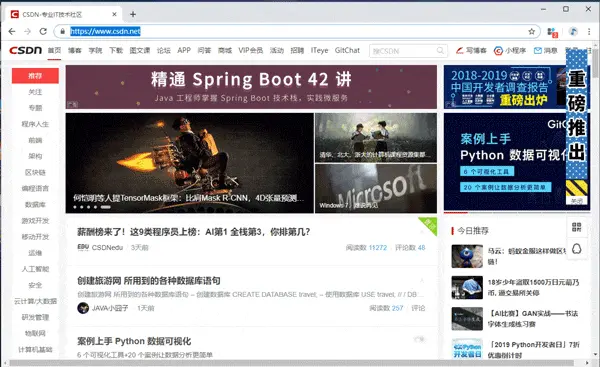The image size is (600, 367).
Task: Open the GitChat navigation item
Action: [347, 50]
